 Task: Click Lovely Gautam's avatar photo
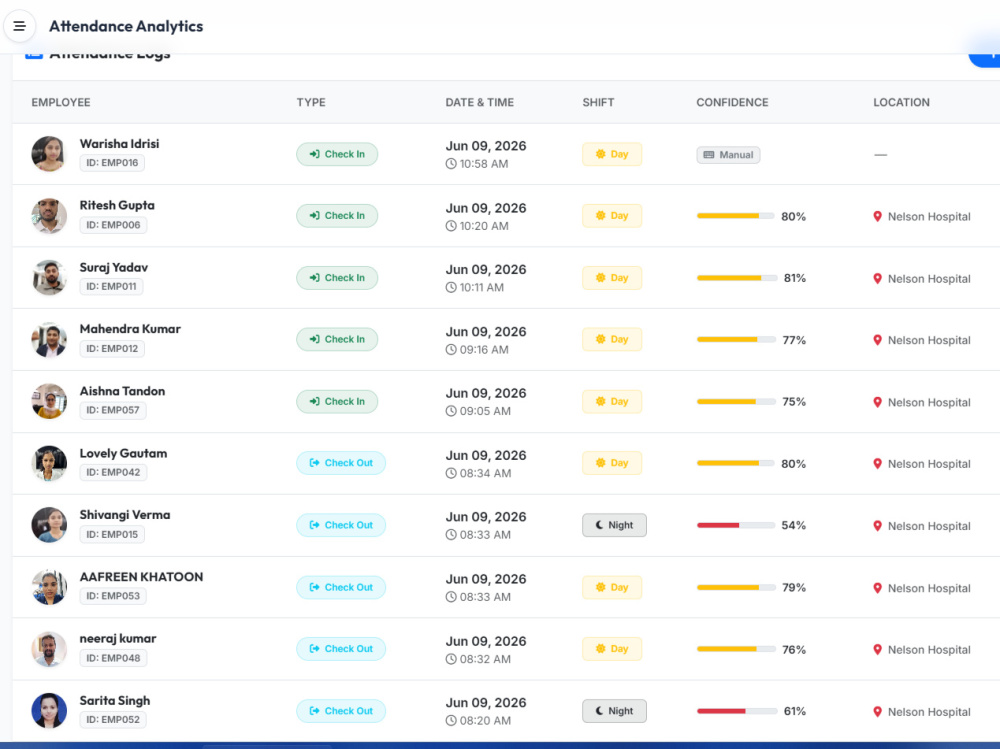click(x=49, y=463)
